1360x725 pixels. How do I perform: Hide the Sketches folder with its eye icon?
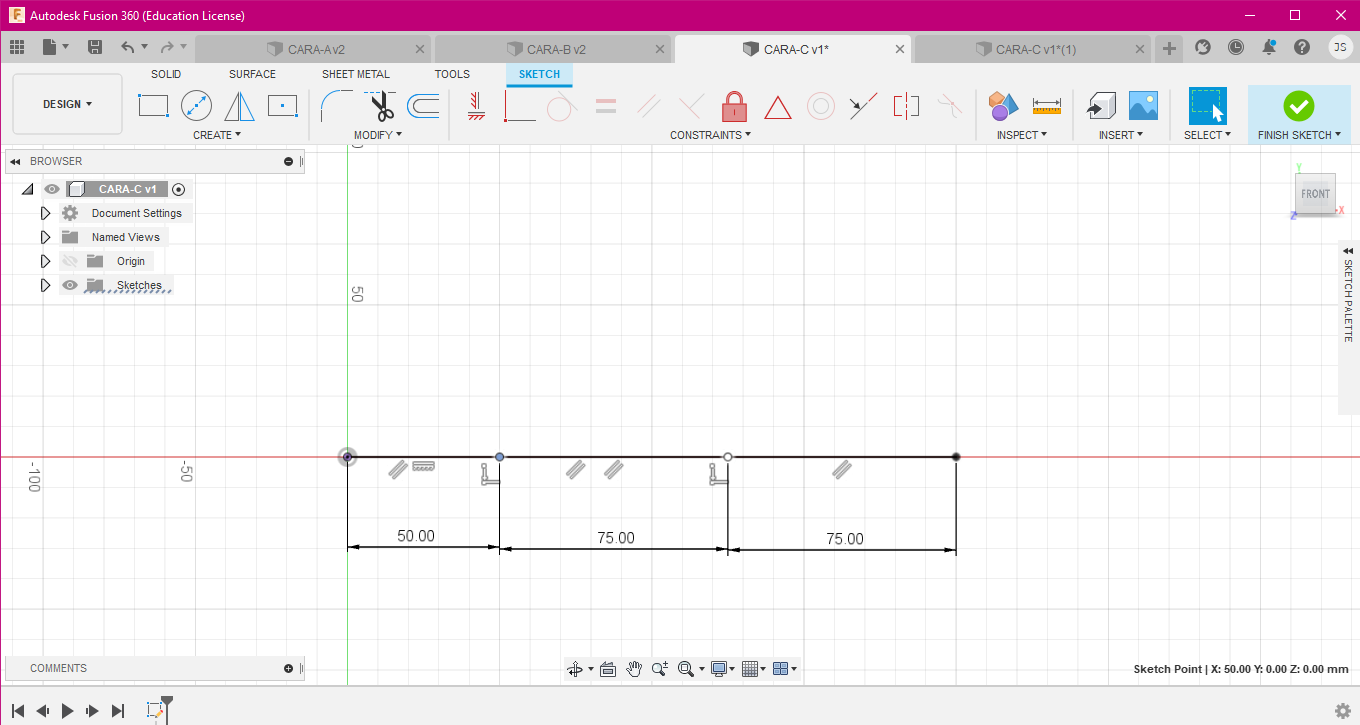[70, 285]
